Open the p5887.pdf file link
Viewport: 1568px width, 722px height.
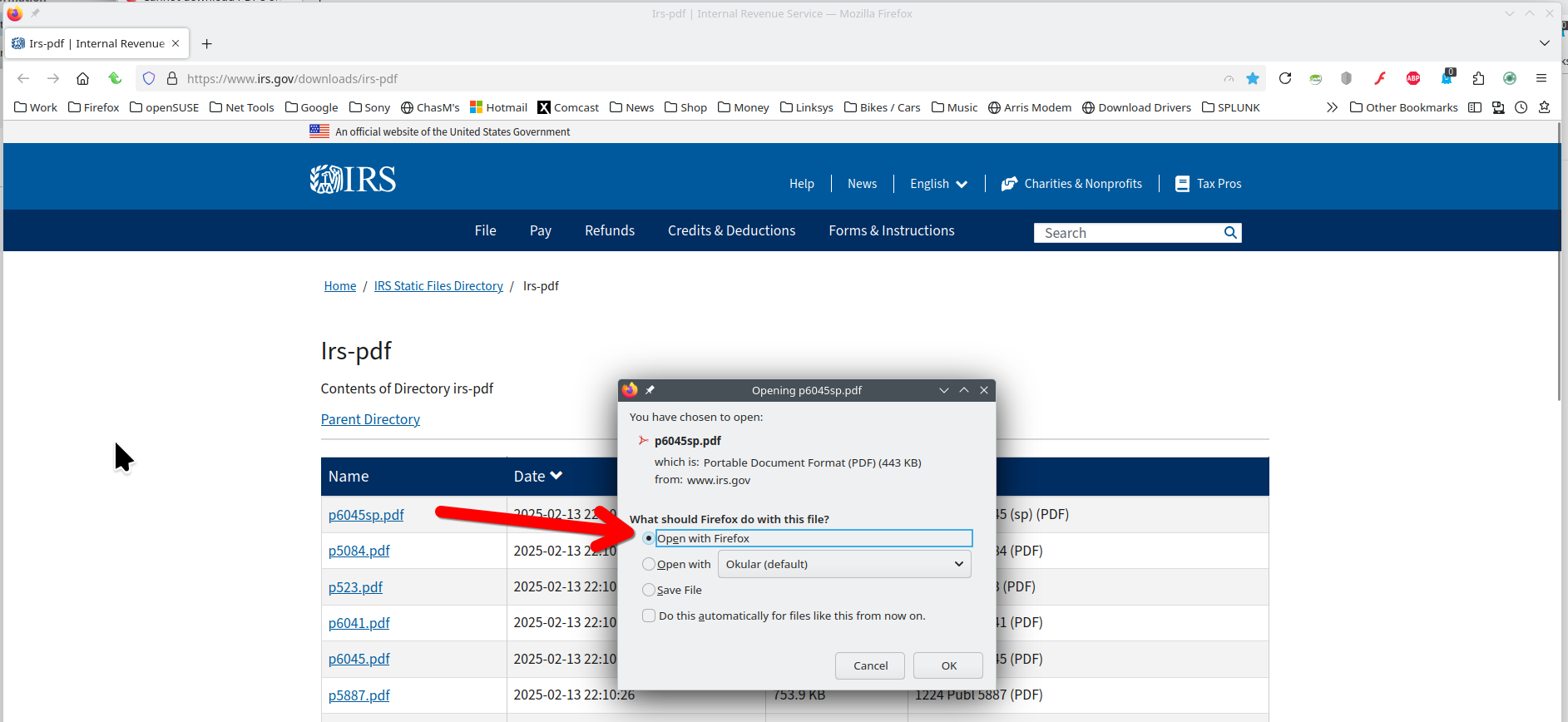(x=359, y=695)
